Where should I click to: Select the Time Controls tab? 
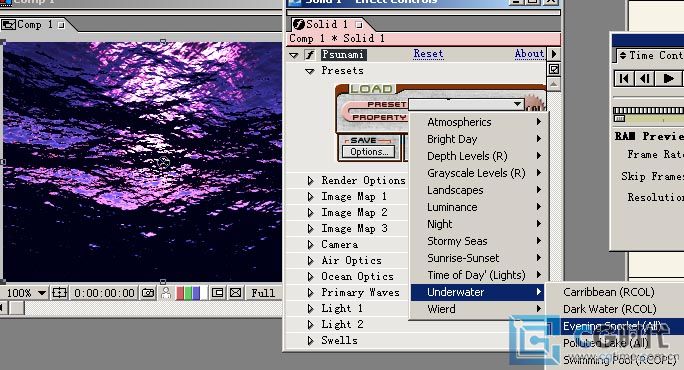coord(651,55)
